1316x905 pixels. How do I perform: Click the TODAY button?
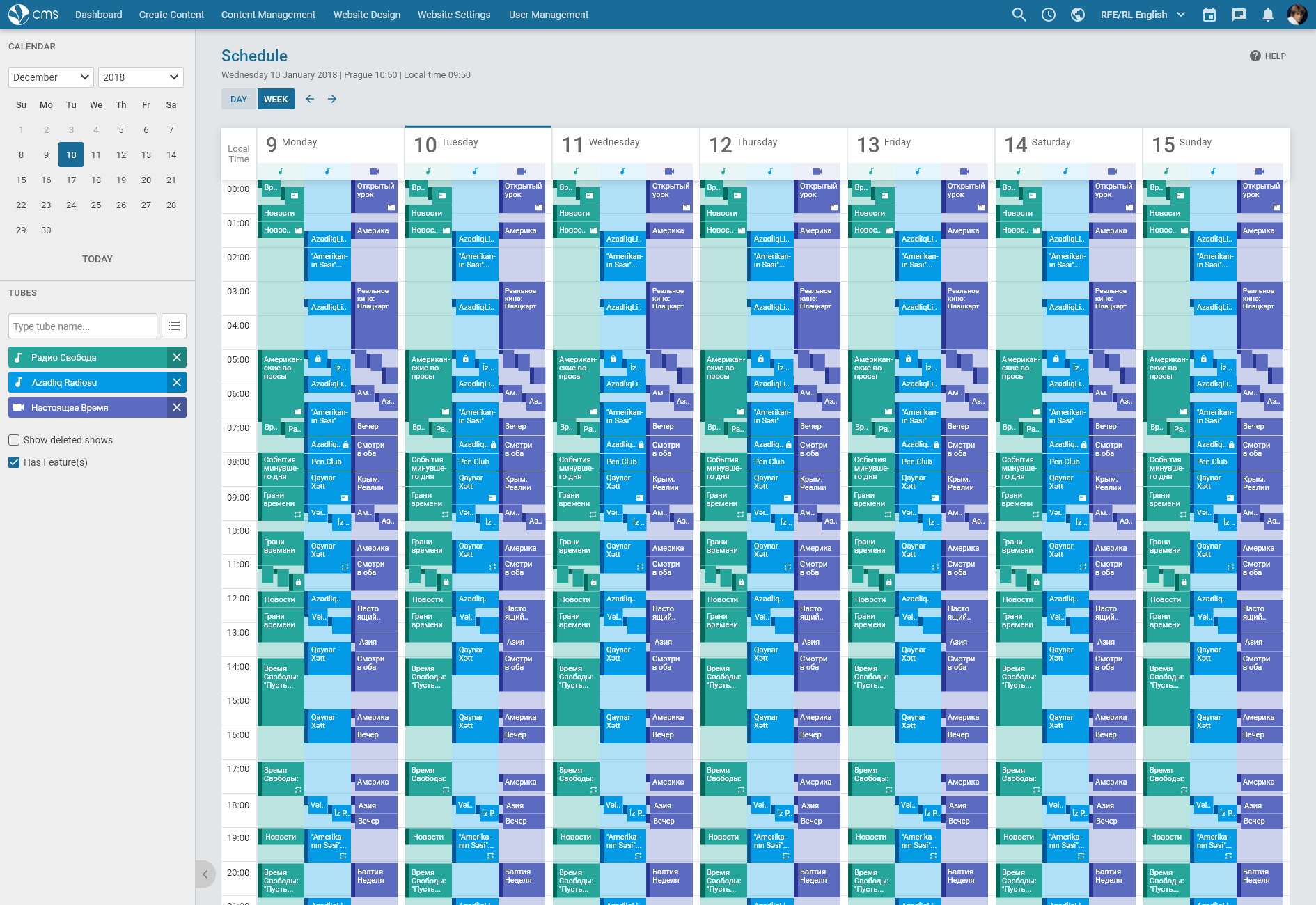click(x=97, y=259)
